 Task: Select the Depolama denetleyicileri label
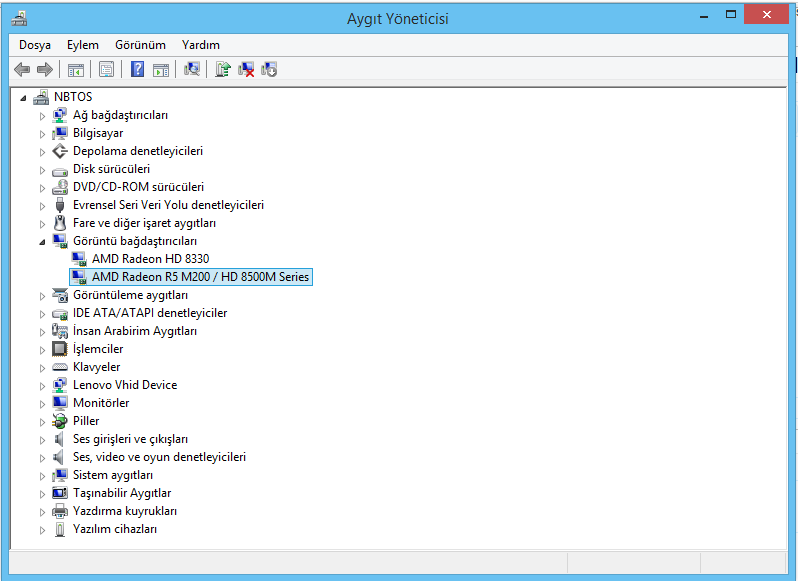point(137,151)
